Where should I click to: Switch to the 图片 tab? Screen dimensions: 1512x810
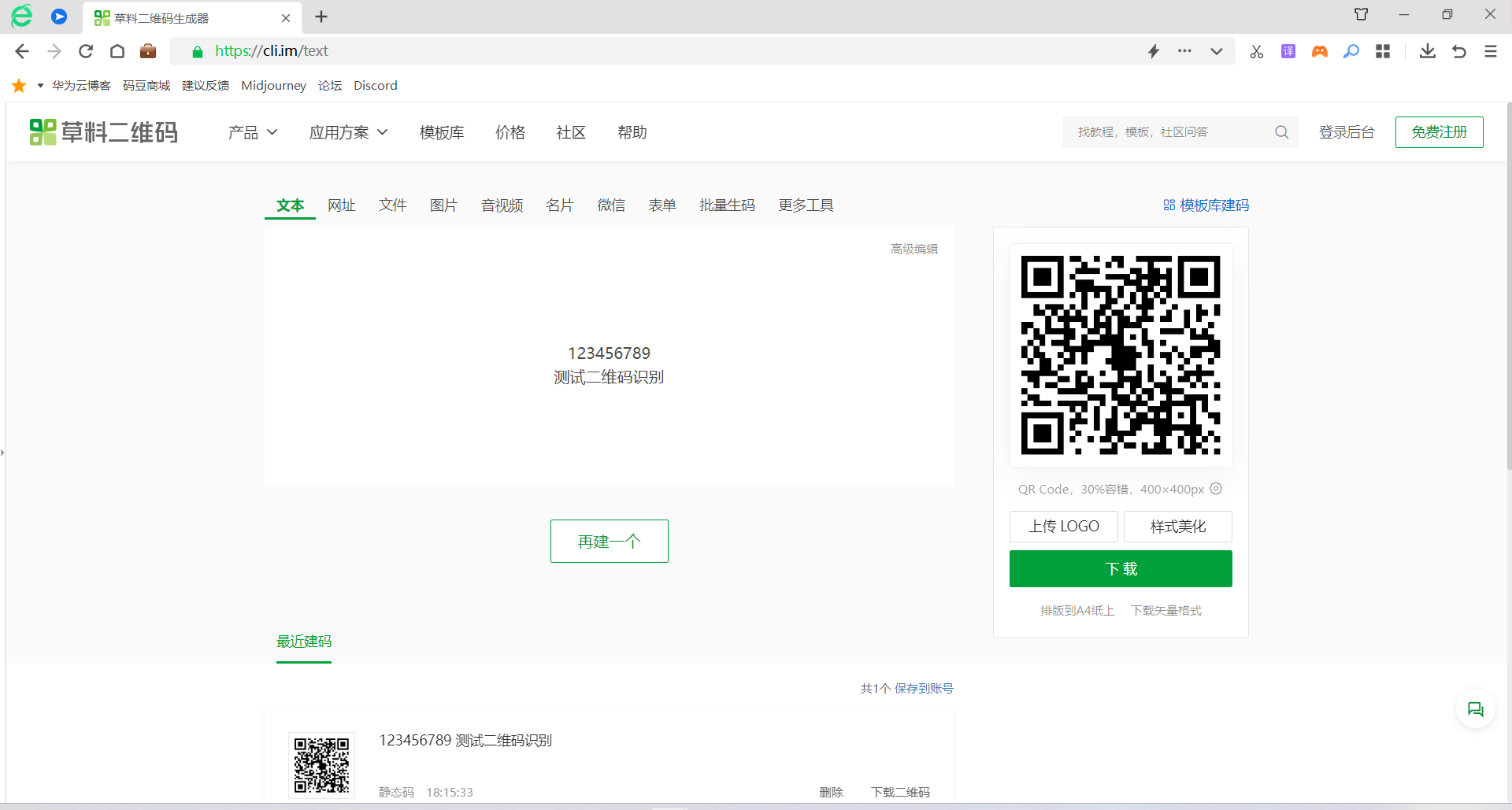coord(444,205)
